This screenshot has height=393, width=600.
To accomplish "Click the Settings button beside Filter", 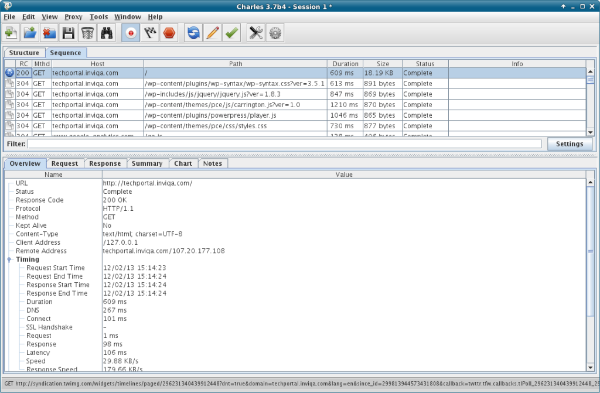I will click(569, 144).
